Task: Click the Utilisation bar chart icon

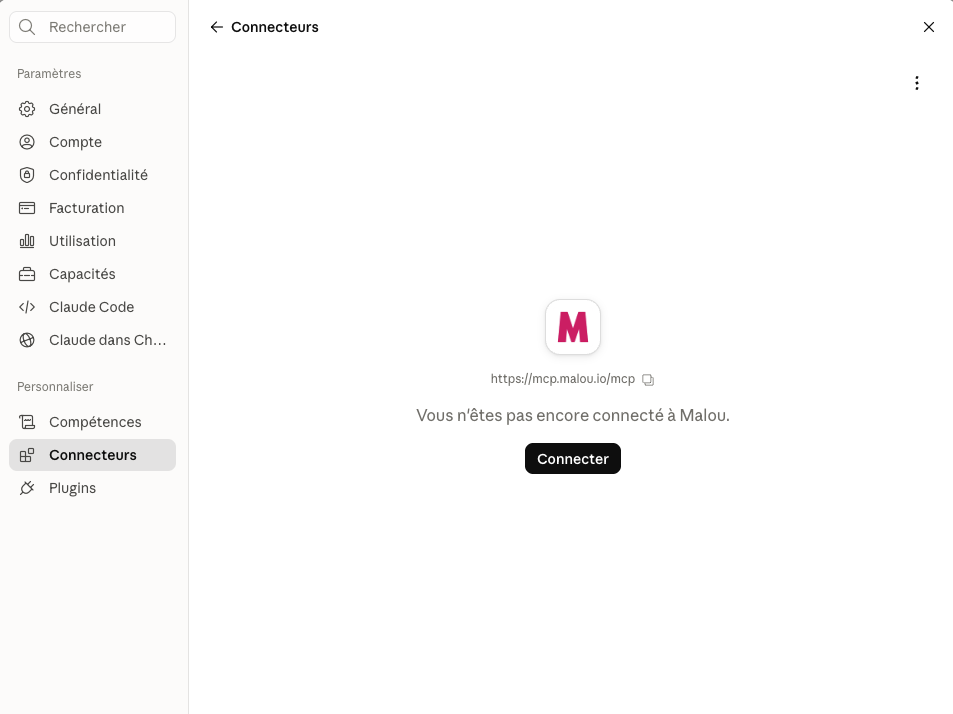Action: [x=27, y=241]
